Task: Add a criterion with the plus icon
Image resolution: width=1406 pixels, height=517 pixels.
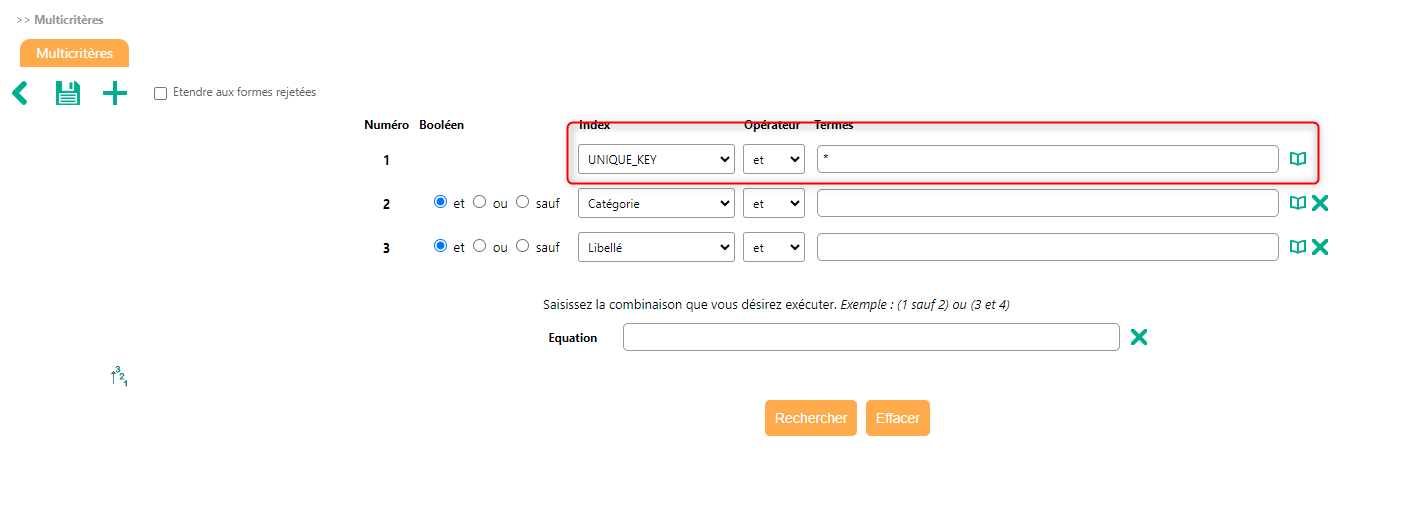Action: click(115, 94)
